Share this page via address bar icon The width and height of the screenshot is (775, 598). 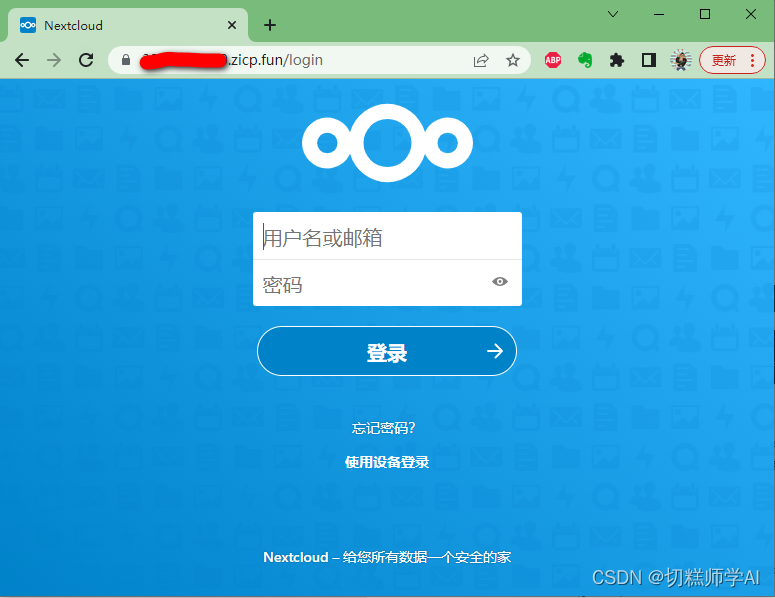pyautogui.click(x=481, y=60)
